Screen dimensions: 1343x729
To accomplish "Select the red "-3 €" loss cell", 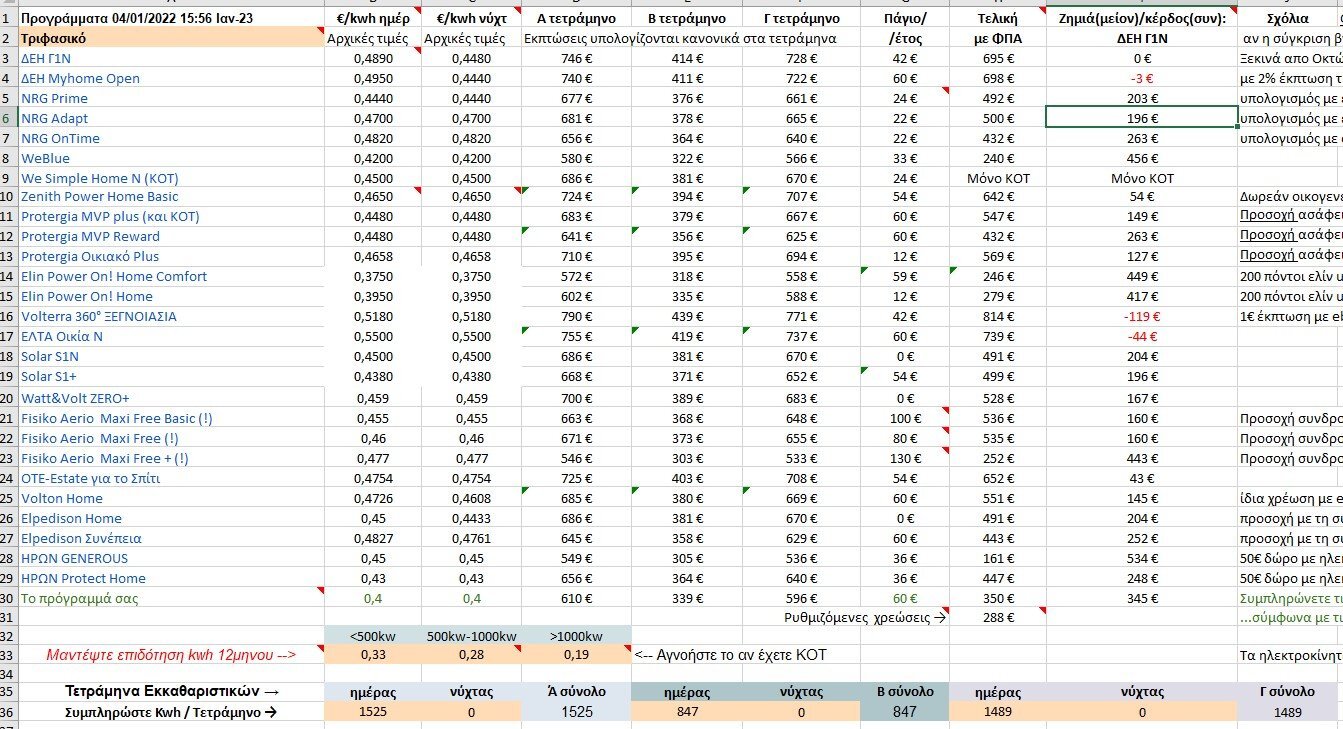I will tap(1142, 78).
